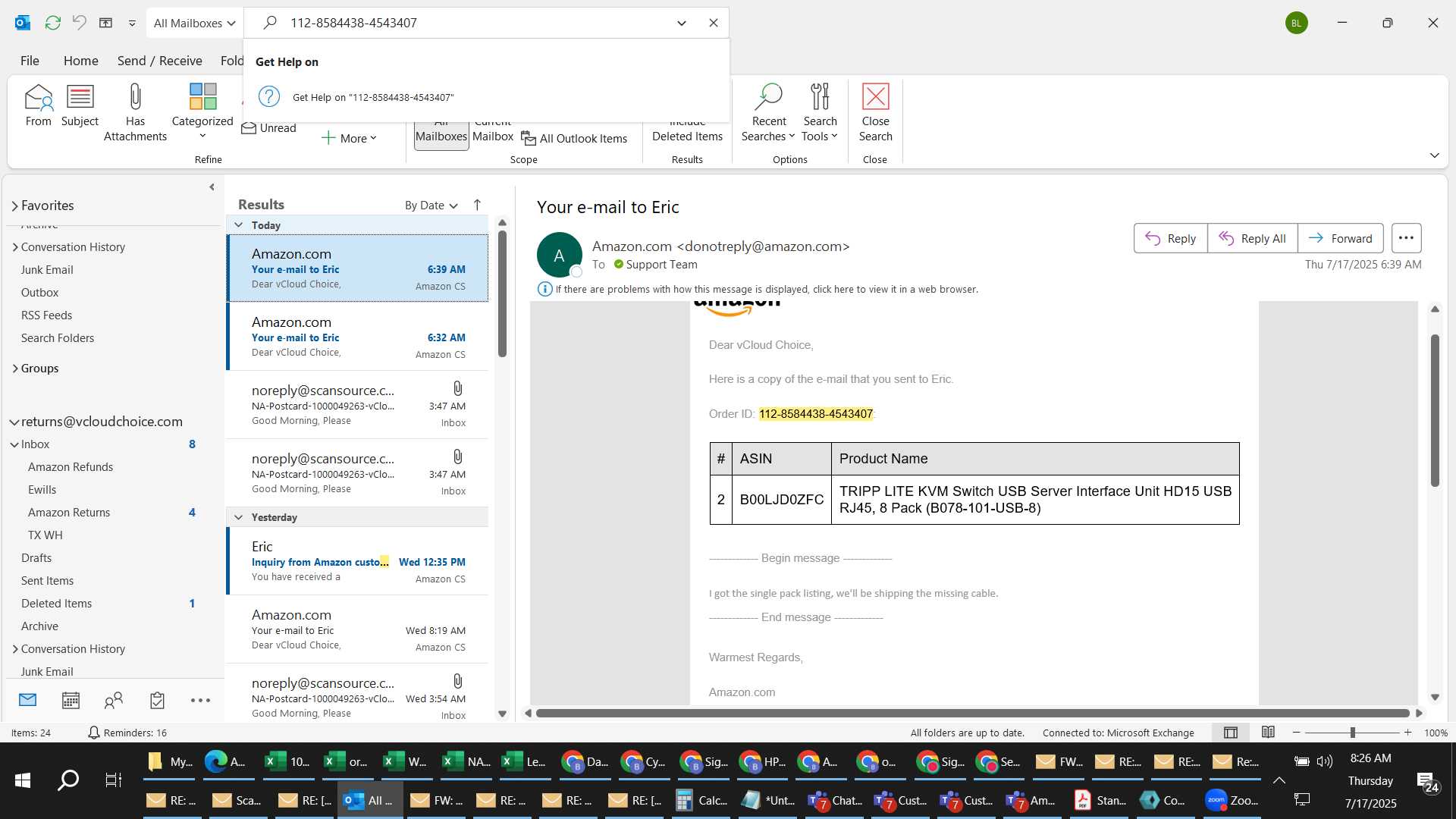
Task: Clear the search box with X
Action: point(713,23)
